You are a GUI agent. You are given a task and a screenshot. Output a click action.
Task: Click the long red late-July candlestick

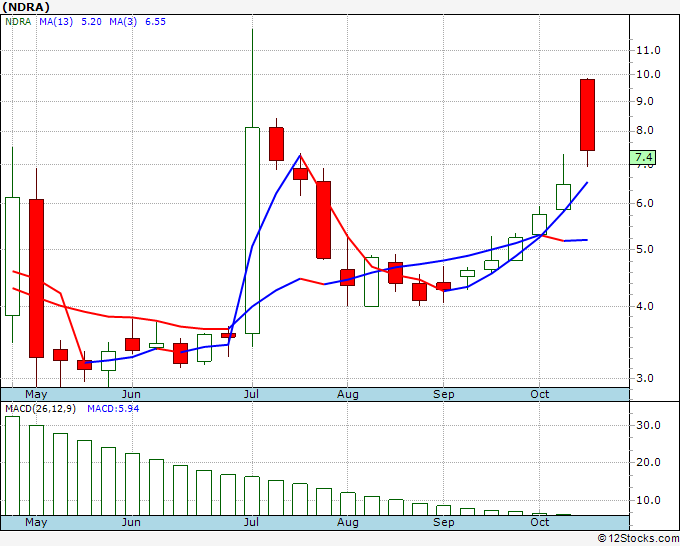[324, 220]
